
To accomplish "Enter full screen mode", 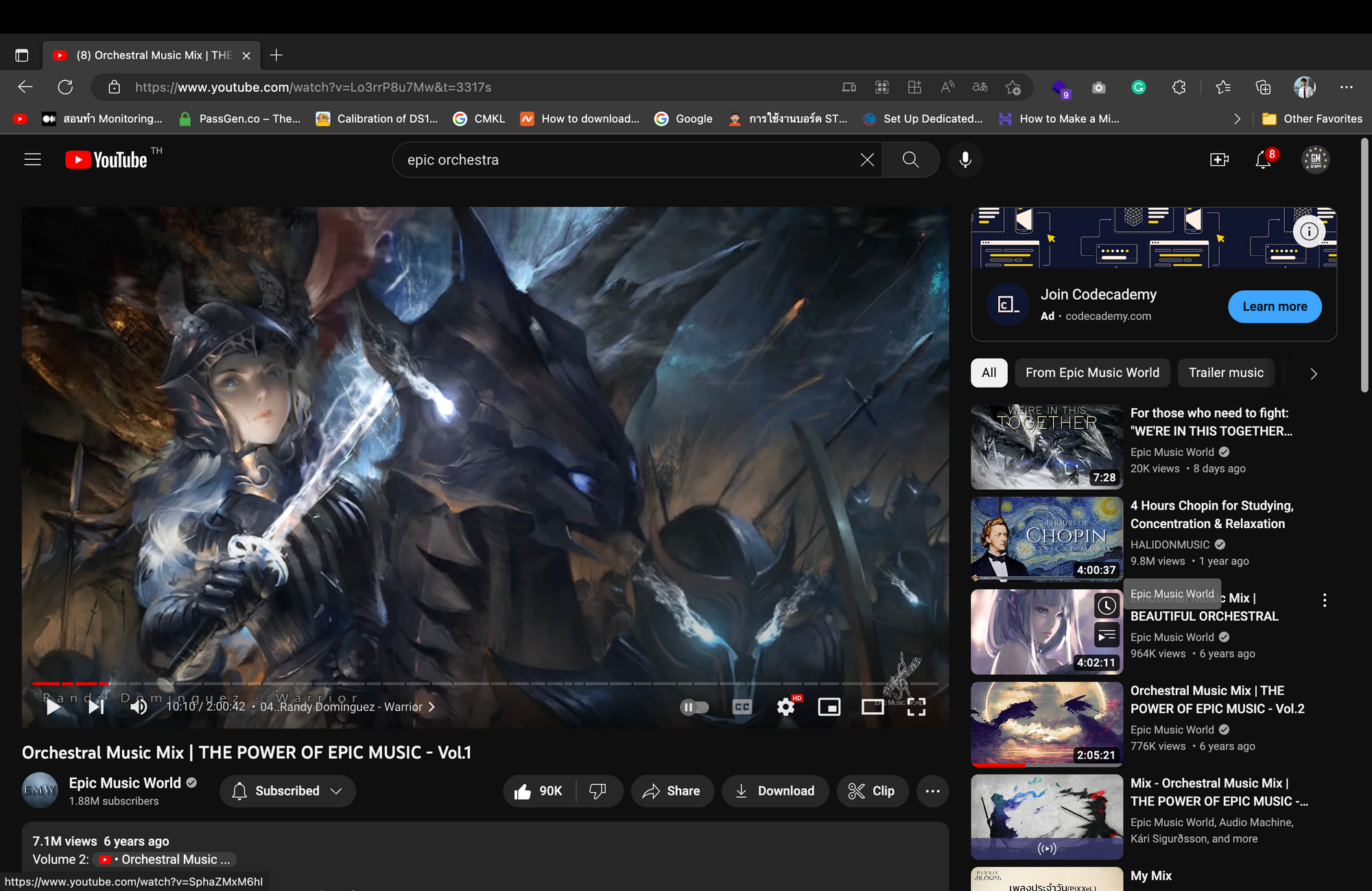I will (916, 706).
